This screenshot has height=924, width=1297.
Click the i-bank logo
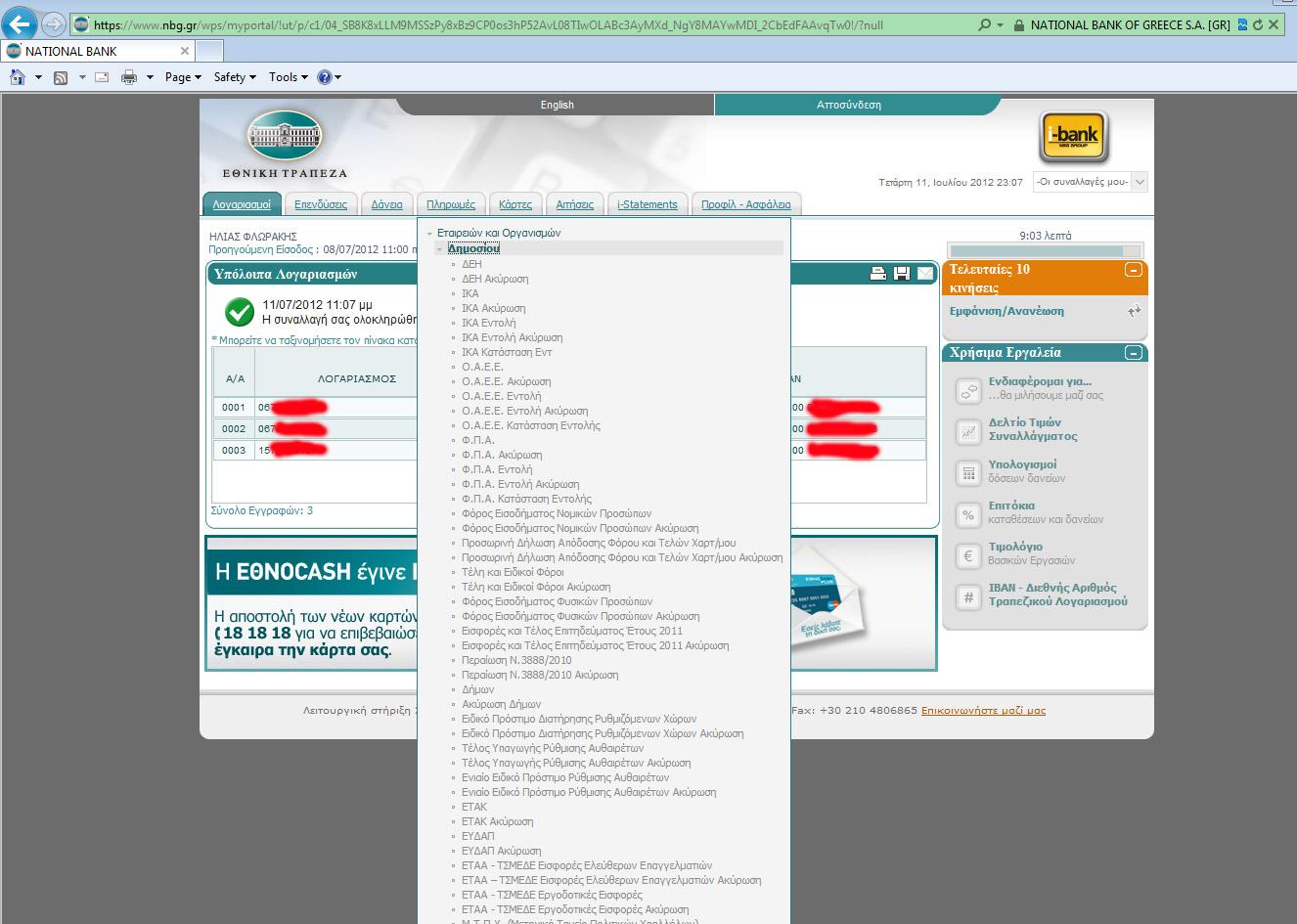coord(1073,138)
